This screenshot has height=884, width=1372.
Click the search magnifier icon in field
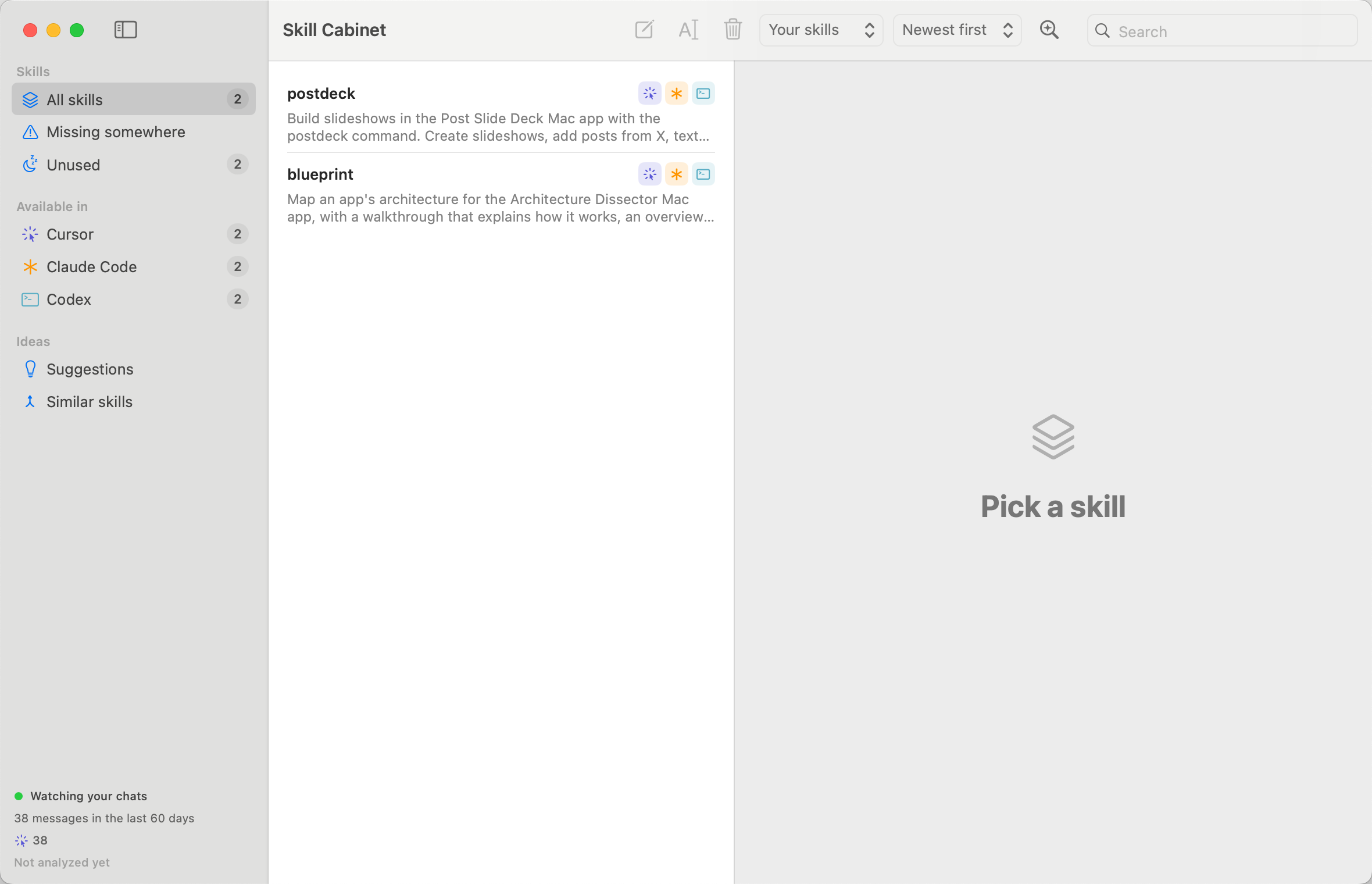(x=1102, y=31)
